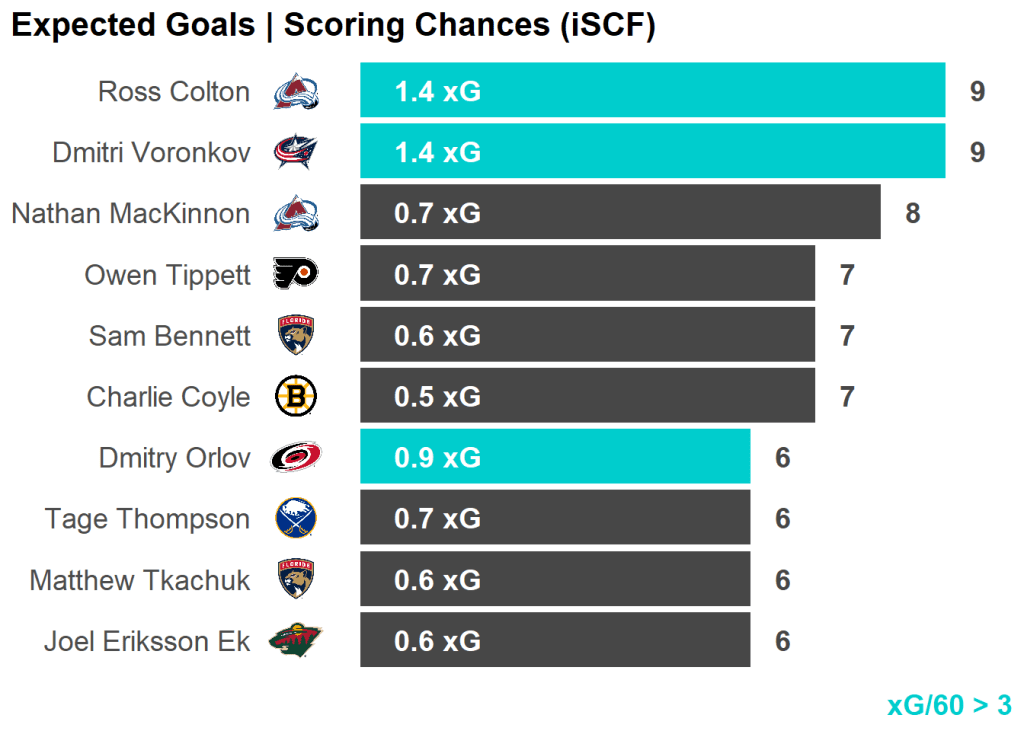This screenshot has height=731, width=1024.
Task: Click the Avalanche logo beside Ross Colton
Action: tap(296, 92)
